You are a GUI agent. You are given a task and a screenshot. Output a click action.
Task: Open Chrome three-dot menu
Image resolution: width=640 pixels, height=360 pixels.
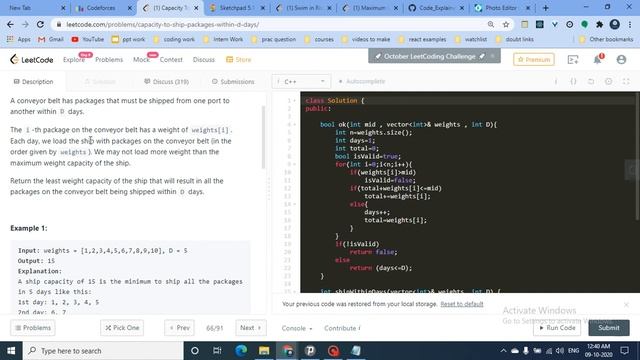click(x=630, y=24)
